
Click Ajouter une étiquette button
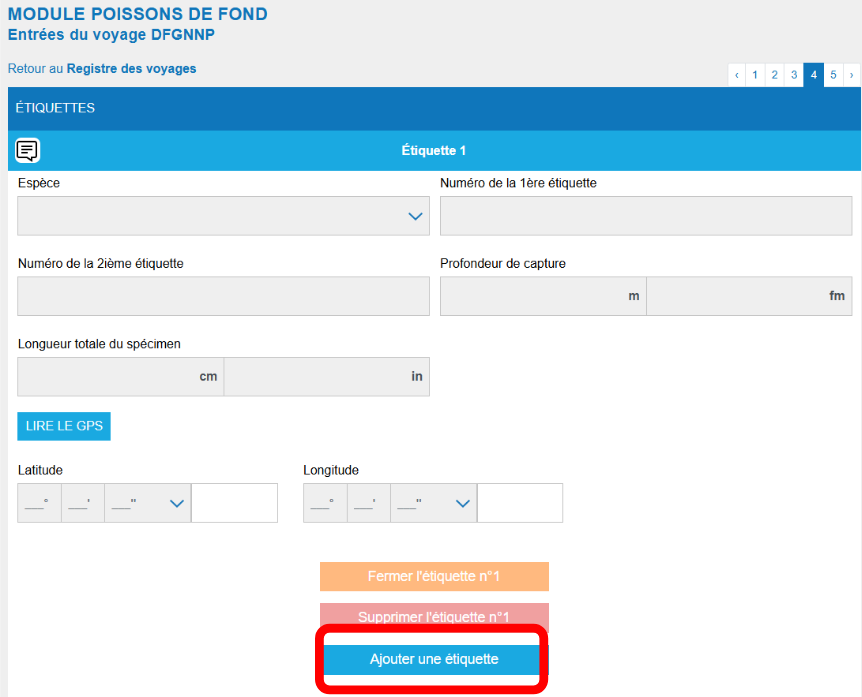click(x=434, y=660)
